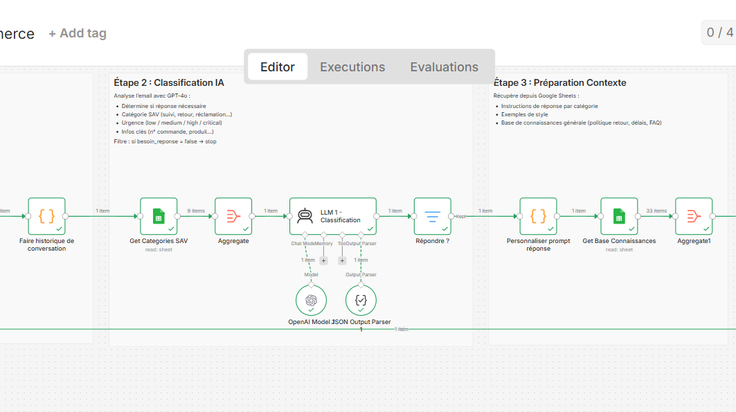The image size is (736, 412).
Task: Select the Aggregate node after Get Categories SAV
Action: point(233,216)
